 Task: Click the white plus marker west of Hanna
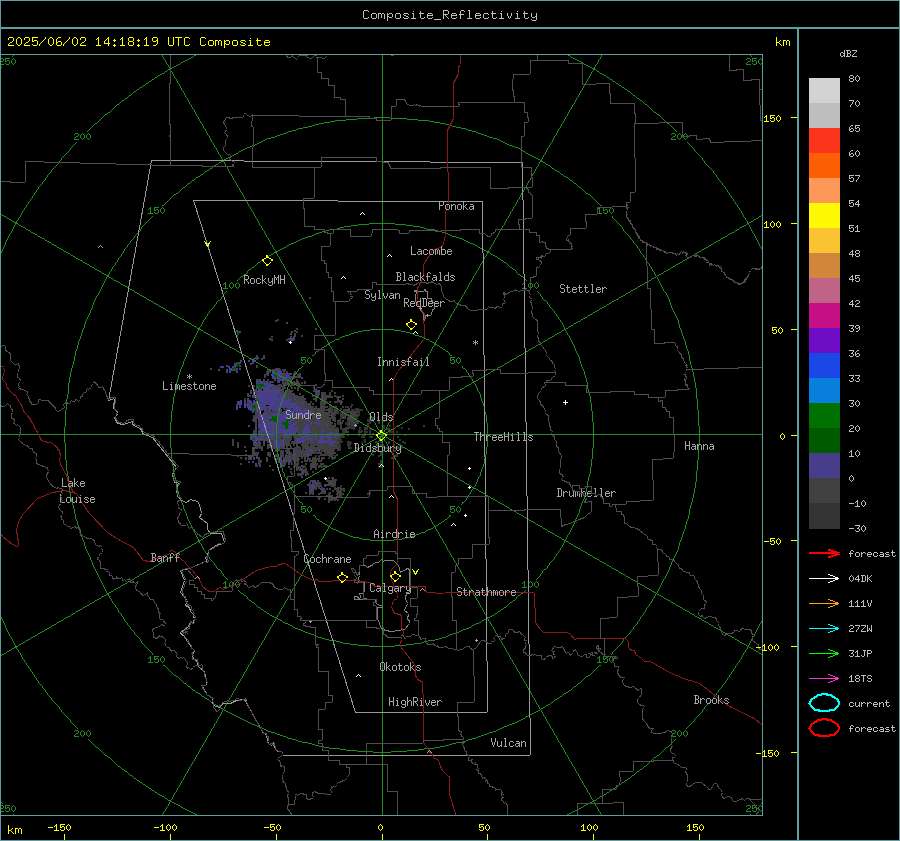tap(565, 402)
